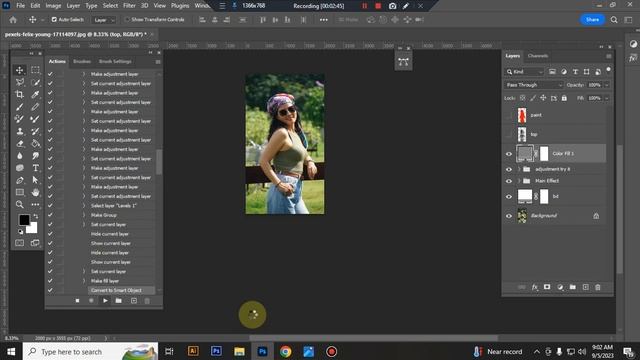The width and height of the screenshot is (640, 360).
Task: Open the Filter menu
Action: (129, 6)
